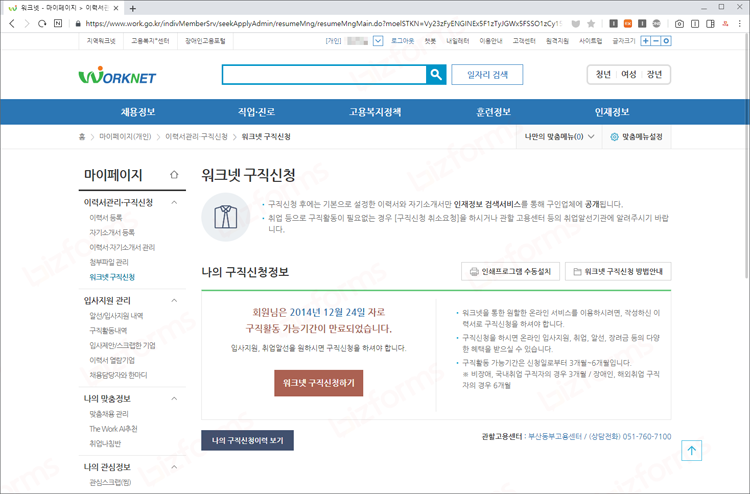Open a new browser tab
Image resolution: width=750 pixels, height=494 pixels.
tap(132, 8)
